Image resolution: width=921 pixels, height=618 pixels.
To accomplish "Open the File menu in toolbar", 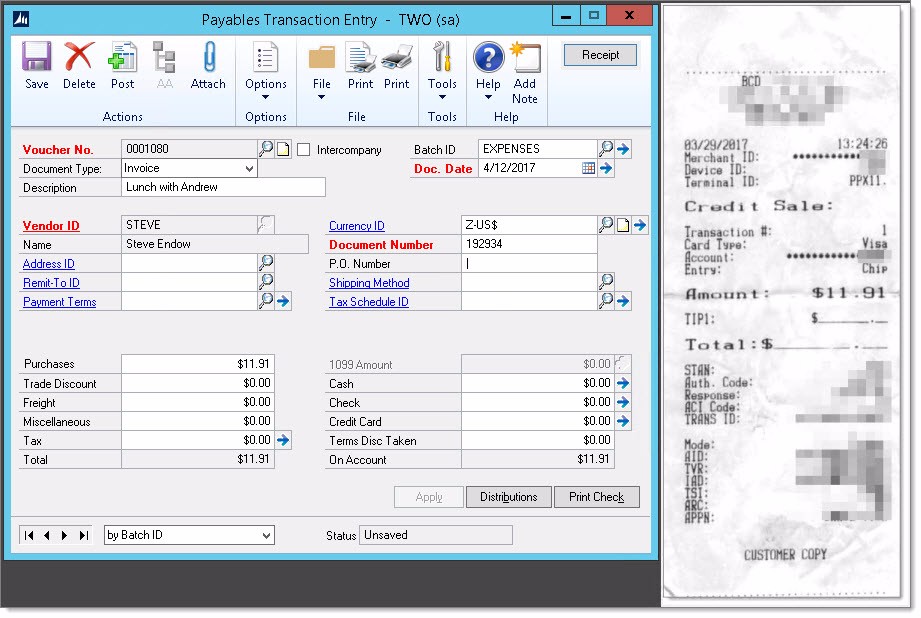I will tap(322, 72).
